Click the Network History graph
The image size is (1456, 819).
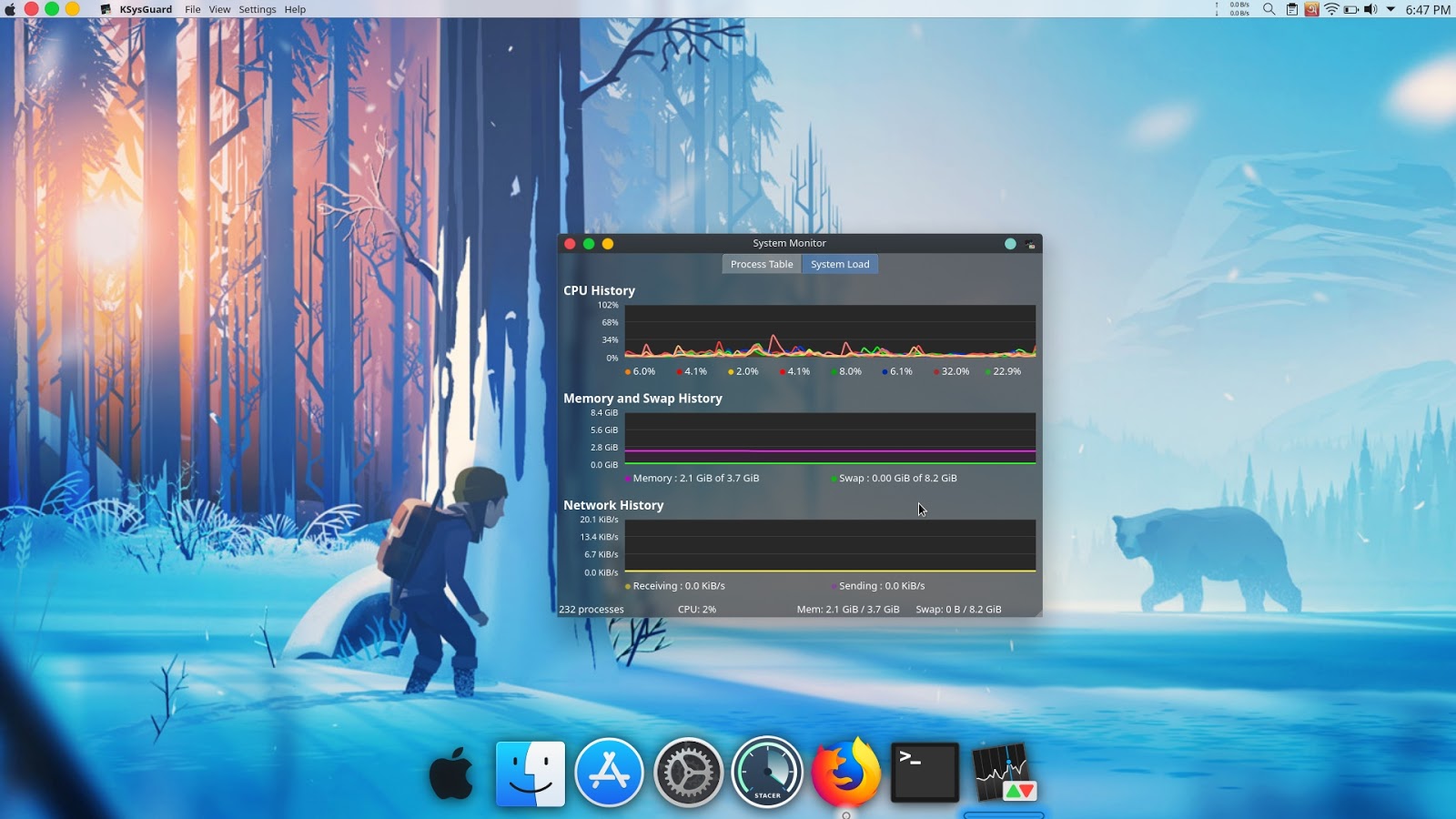[830, 546]
